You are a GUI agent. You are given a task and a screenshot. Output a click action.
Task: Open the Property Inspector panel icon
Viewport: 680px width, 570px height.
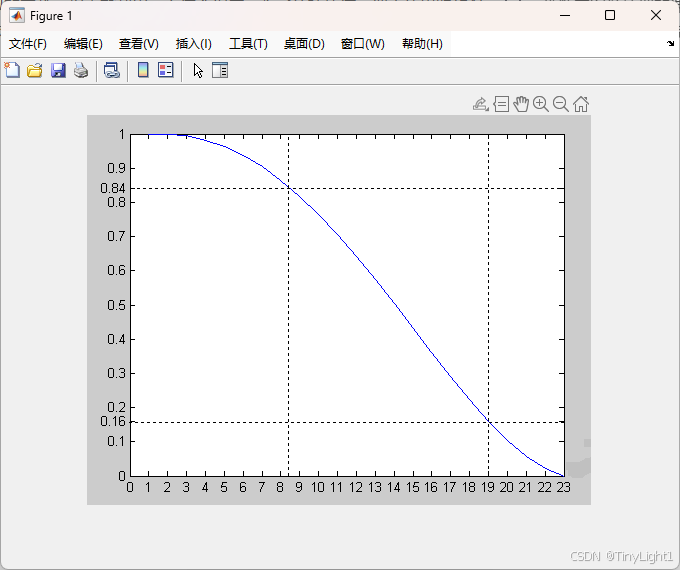pyautogui.click(x=220, y=70)
